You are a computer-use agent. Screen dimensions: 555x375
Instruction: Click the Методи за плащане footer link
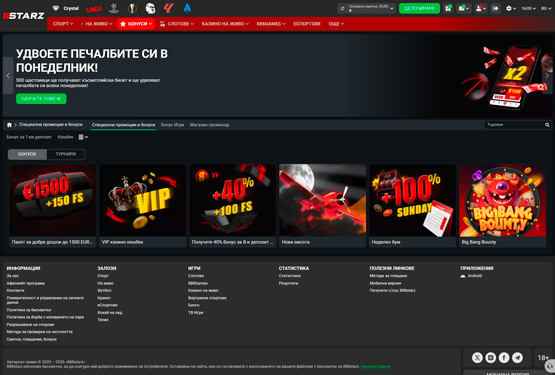[x=388, y=275]
